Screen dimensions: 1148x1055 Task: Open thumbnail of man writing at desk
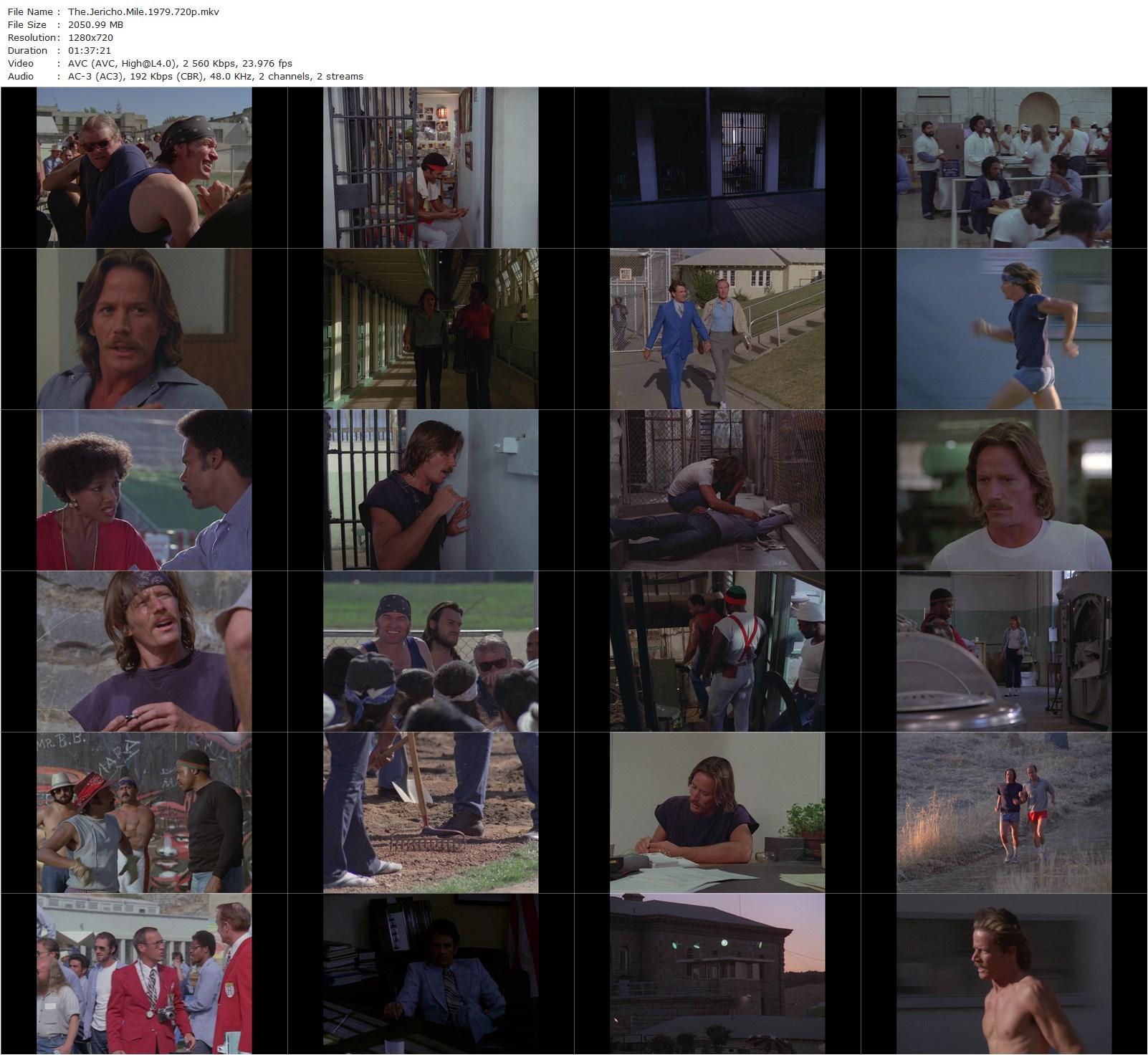click(717, 813)
